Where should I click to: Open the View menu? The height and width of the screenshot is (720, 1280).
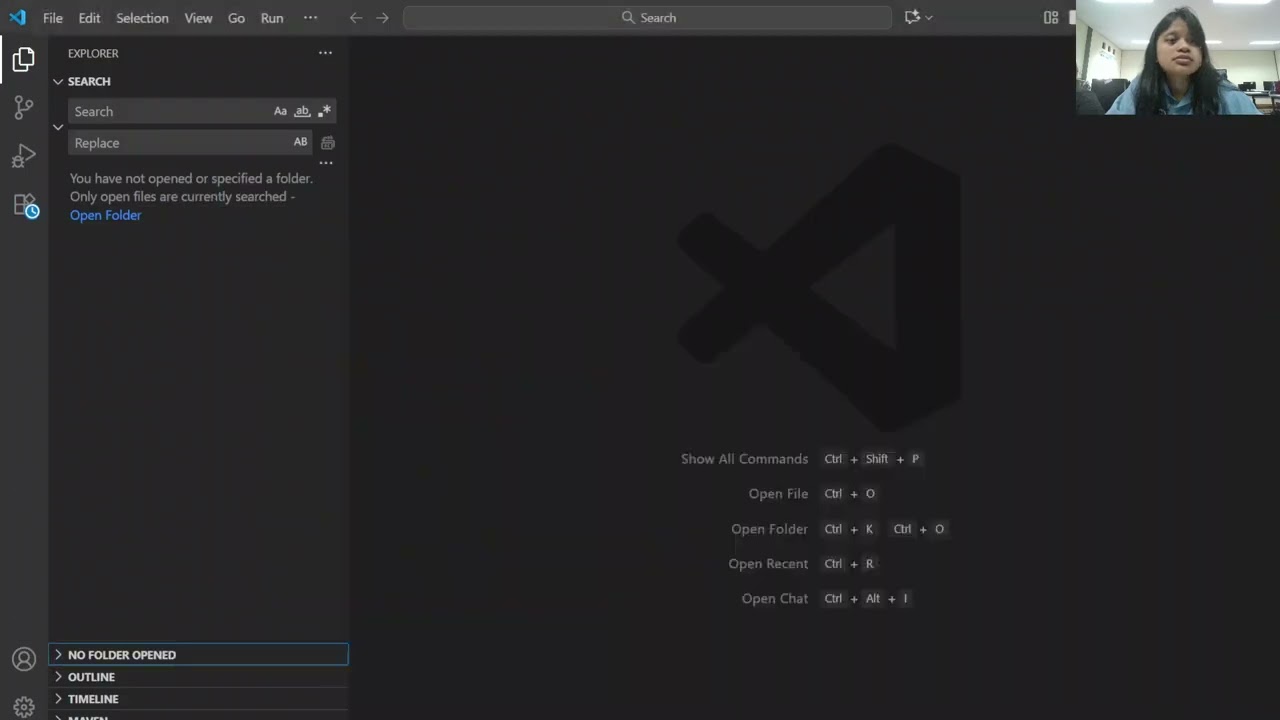[x=198, y=18]
